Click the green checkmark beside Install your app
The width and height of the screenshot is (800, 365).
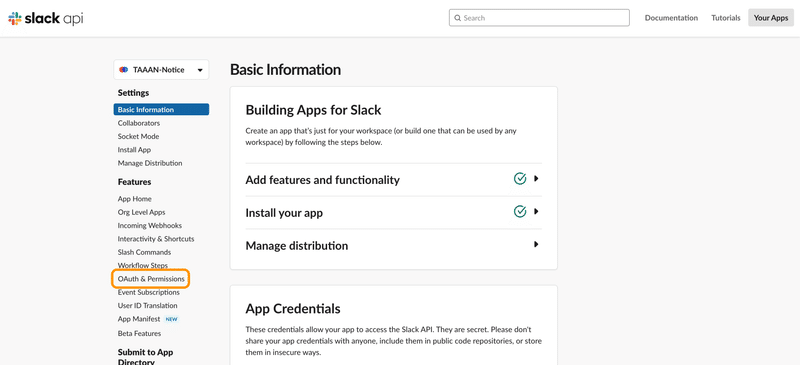[520, 211]
